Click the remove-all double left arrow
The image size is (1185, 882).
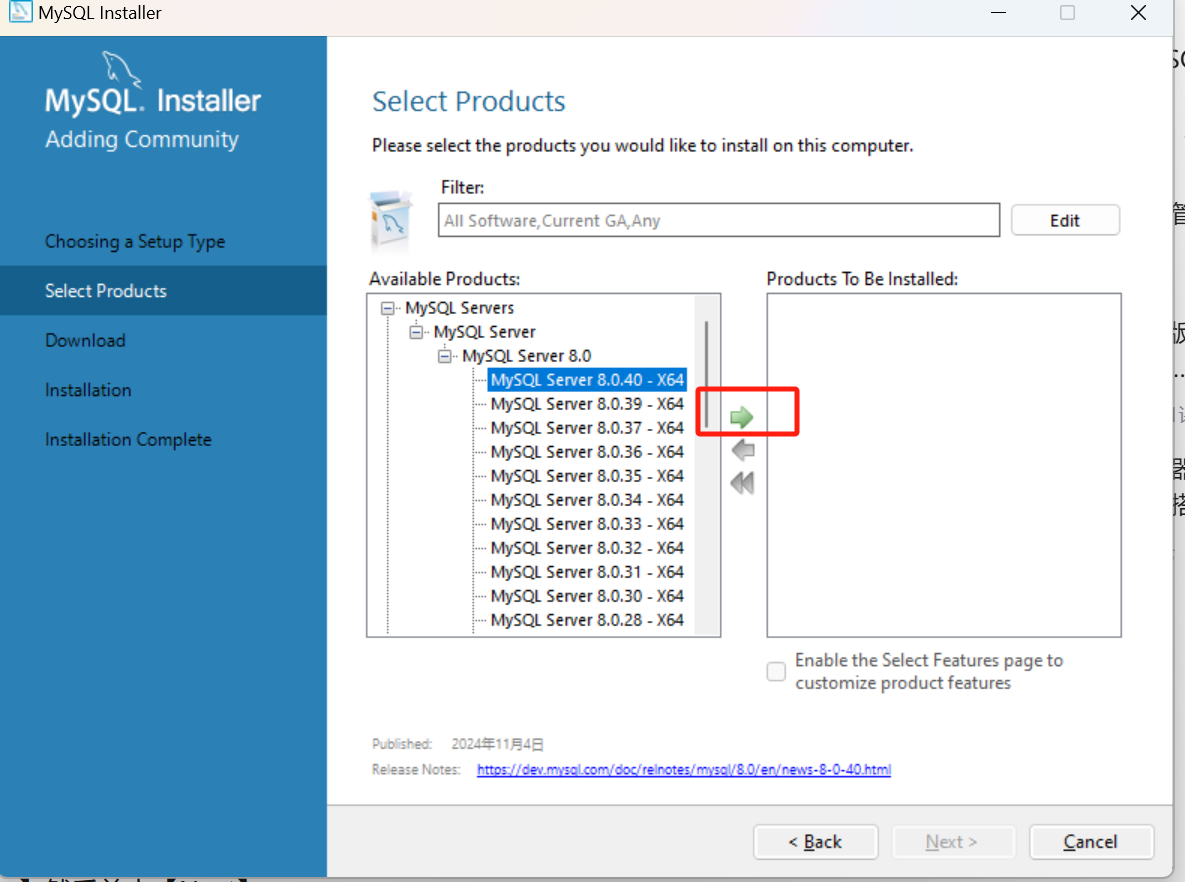click(x=742, y=483)
